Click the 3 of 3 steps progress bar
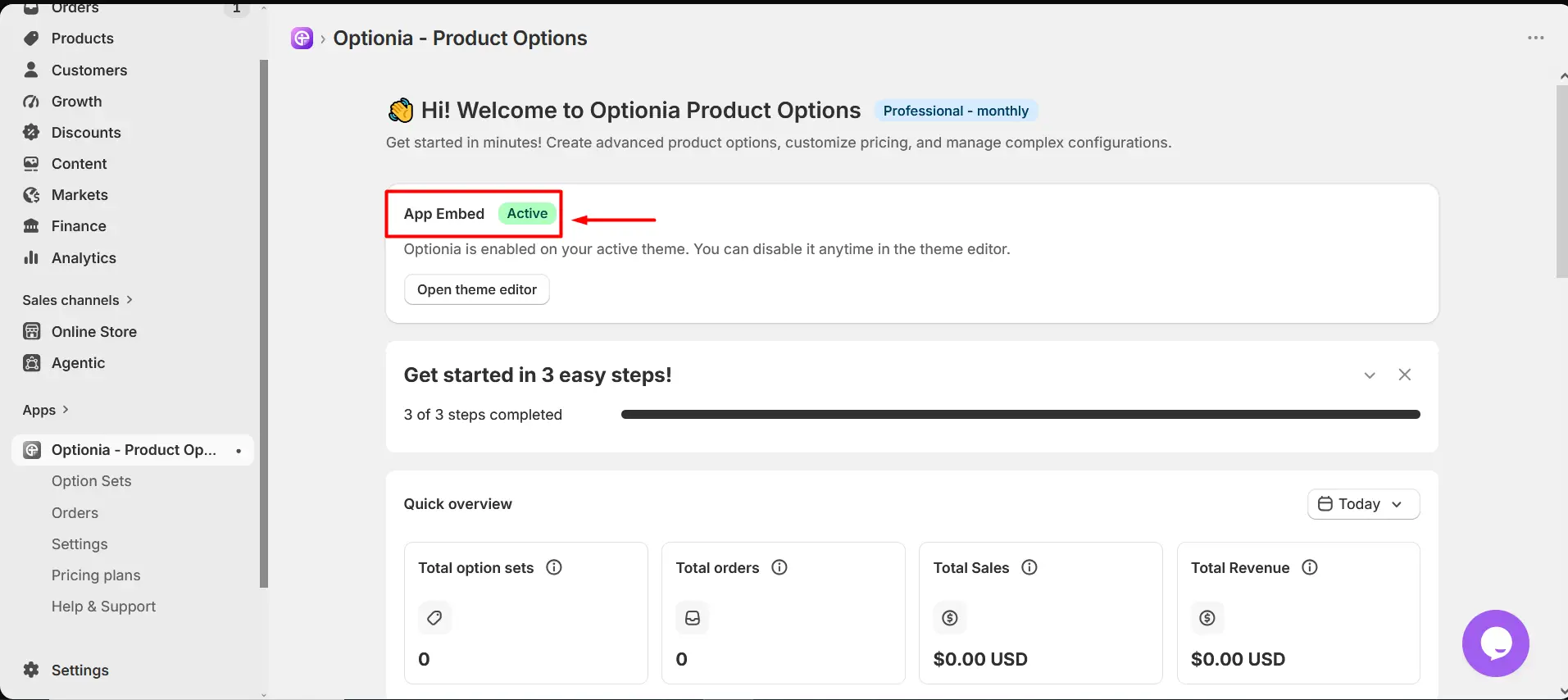The height and width of the screenshot is (700, 1568). [x=1020, y=415]
